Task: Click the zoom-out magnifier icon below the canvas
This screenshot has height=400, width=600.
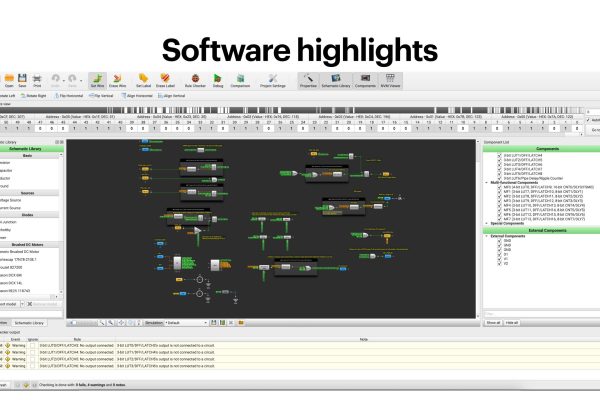Action: [x=102, y=323]
